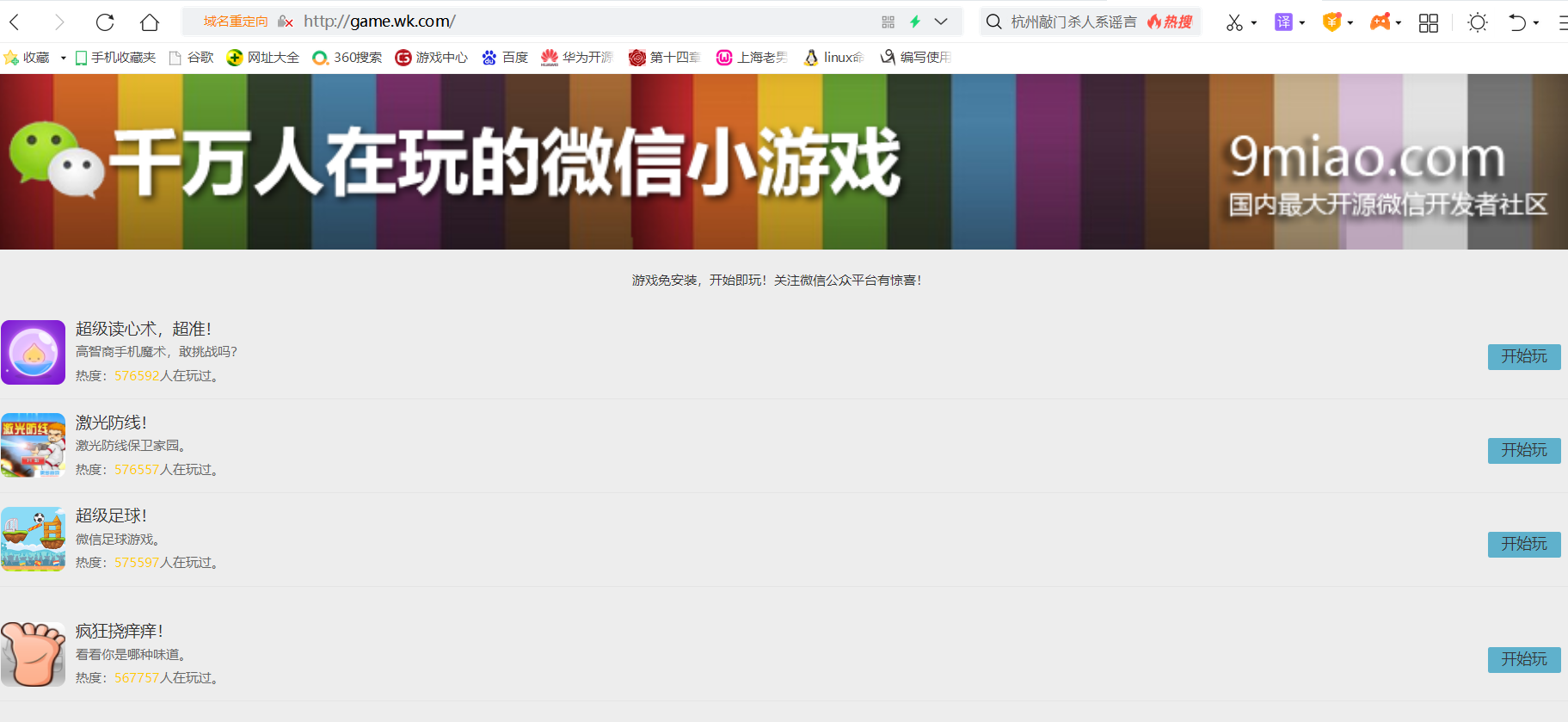1568x722 pixels.
Task: Click the heat count 576557
Action: click(137, 470)
